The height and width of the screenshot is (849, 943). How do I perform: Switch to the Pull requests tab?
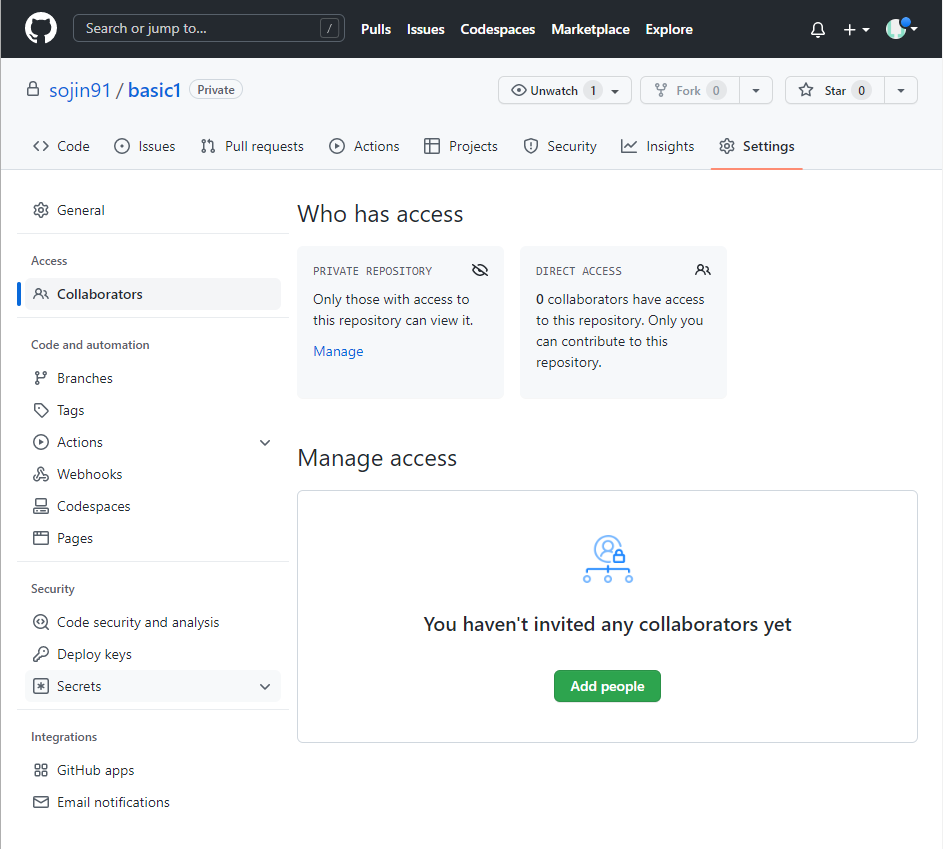(252, 146)
